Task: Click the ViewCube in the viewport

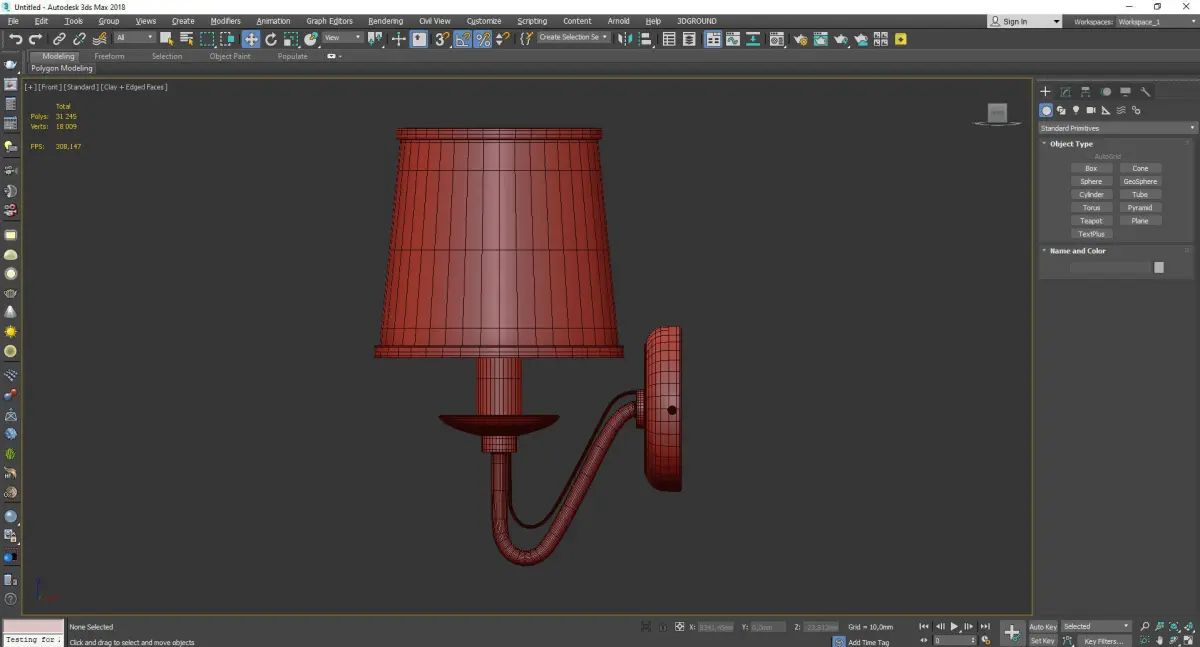Action: coord(996,114)
